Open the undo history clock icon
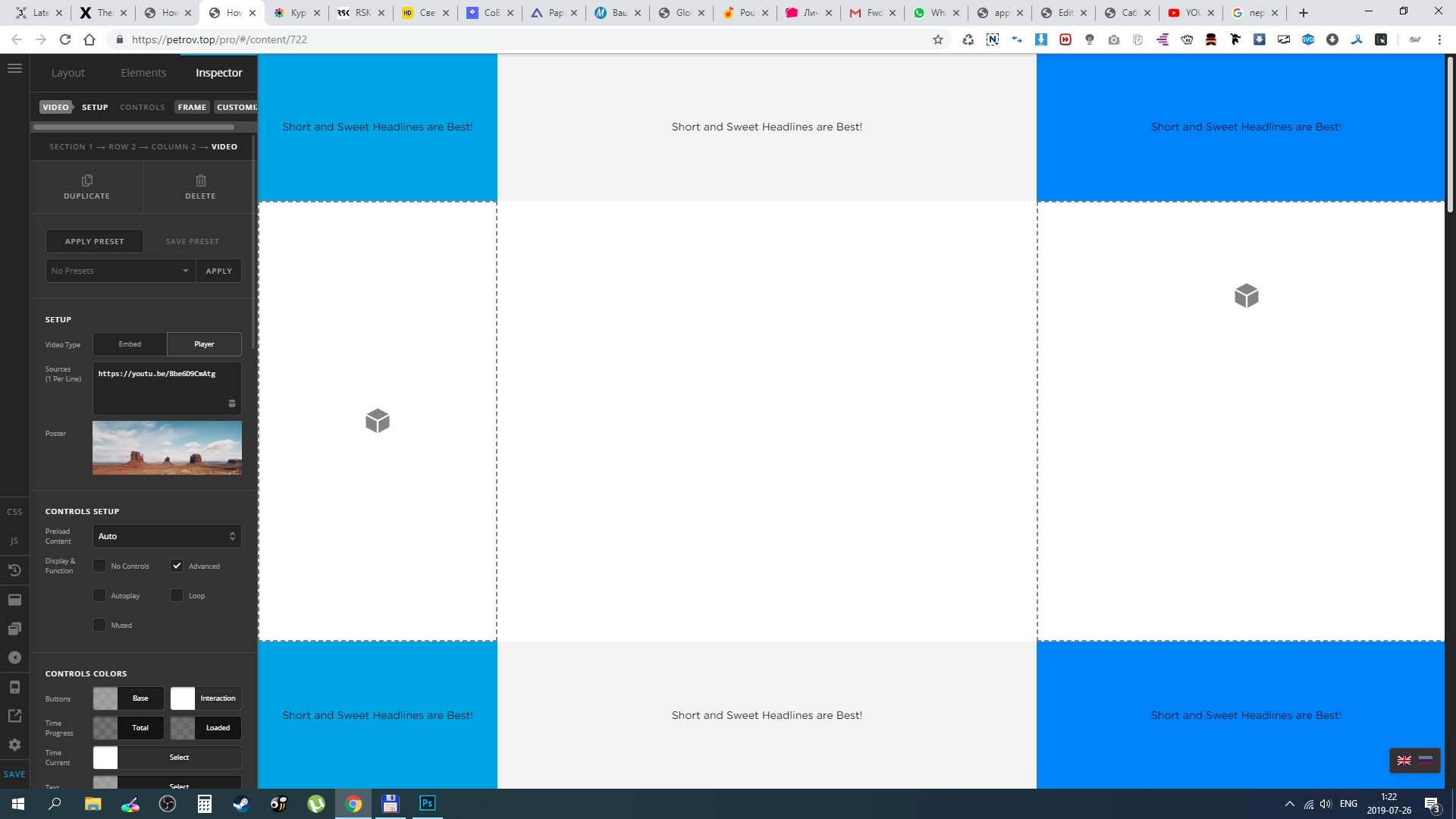 tap(14, 570)
